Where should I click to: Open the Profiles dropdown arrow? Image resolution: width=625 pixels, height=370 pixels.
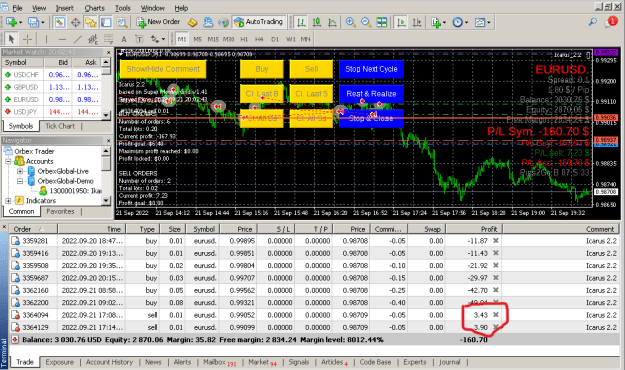[x=43, y=23]
